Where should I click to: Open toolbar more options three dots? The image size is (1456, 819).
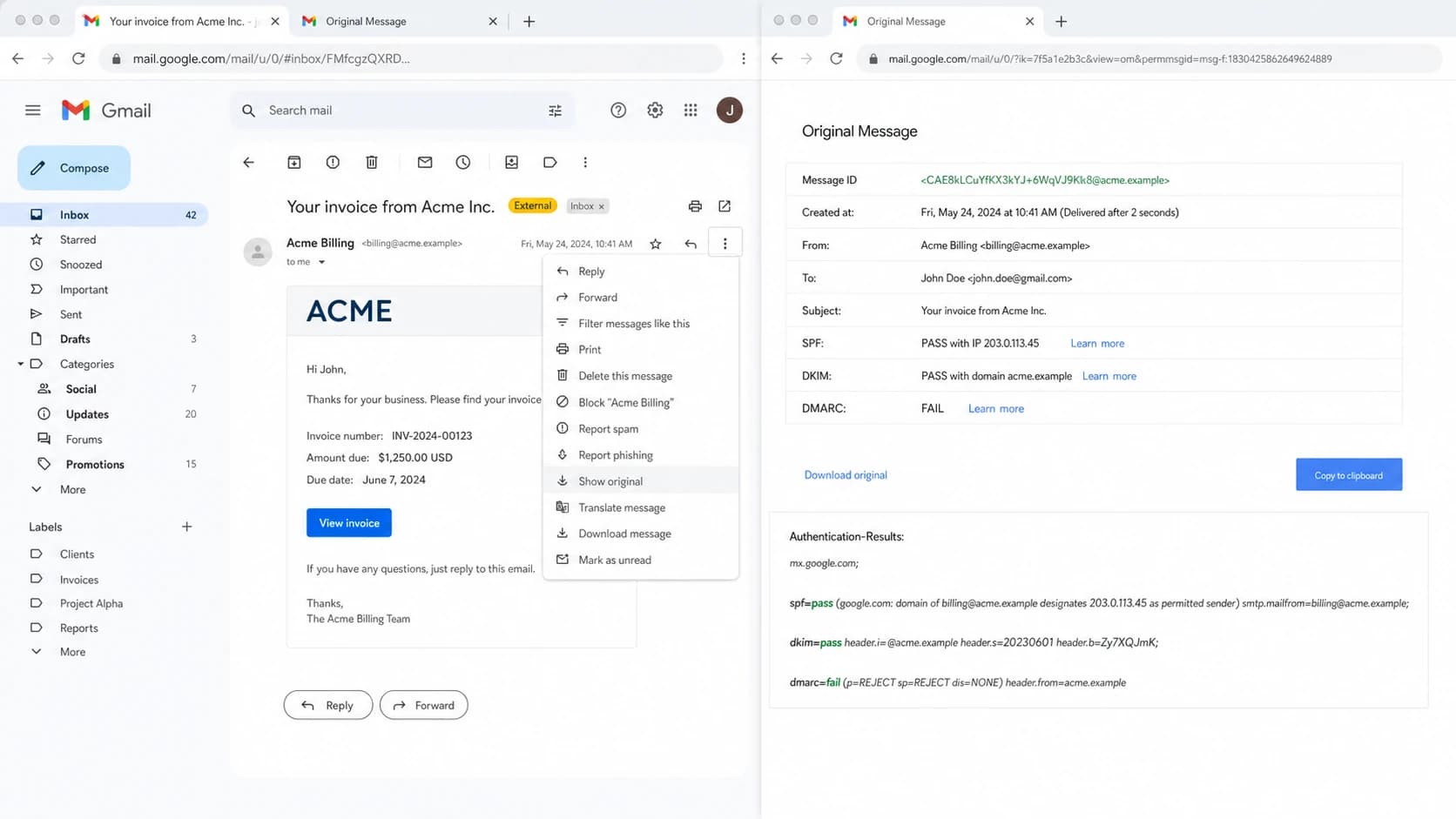click(x=585, y=162)
